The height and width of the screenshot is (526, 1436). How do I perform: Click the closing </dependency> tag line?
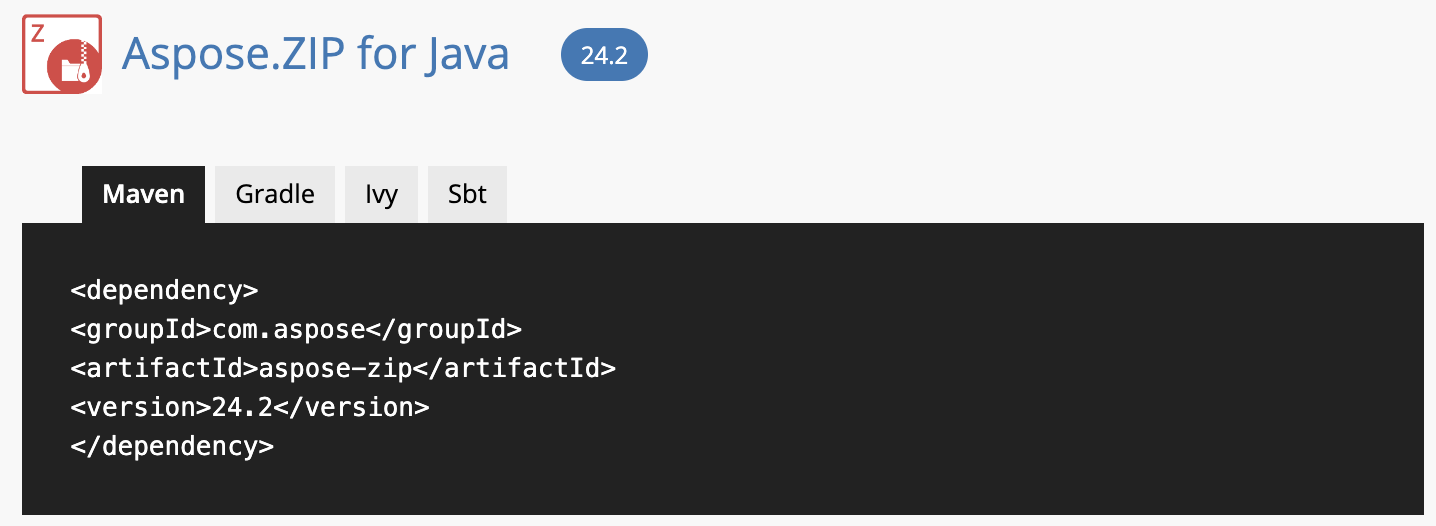(x=172, y=447)
